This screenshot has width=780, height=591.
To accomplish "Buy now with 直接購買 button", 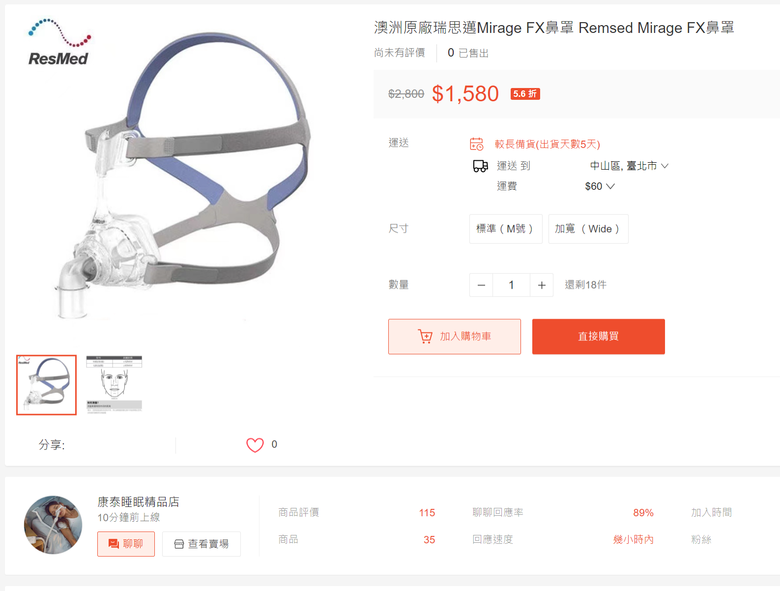I will (x=598, y=337).
